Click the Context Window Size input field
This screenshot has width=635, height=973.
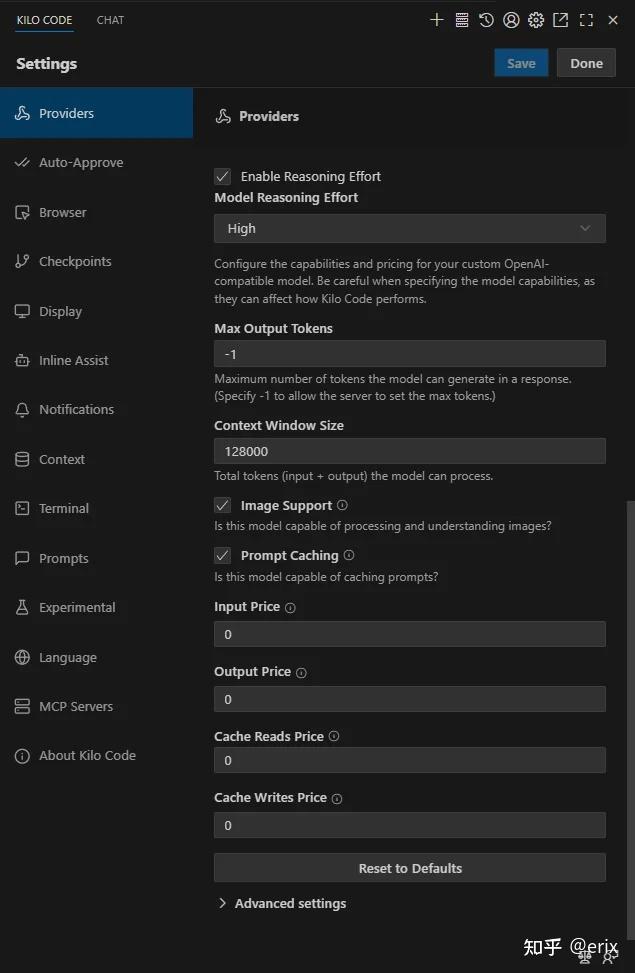tap(409, 451)
